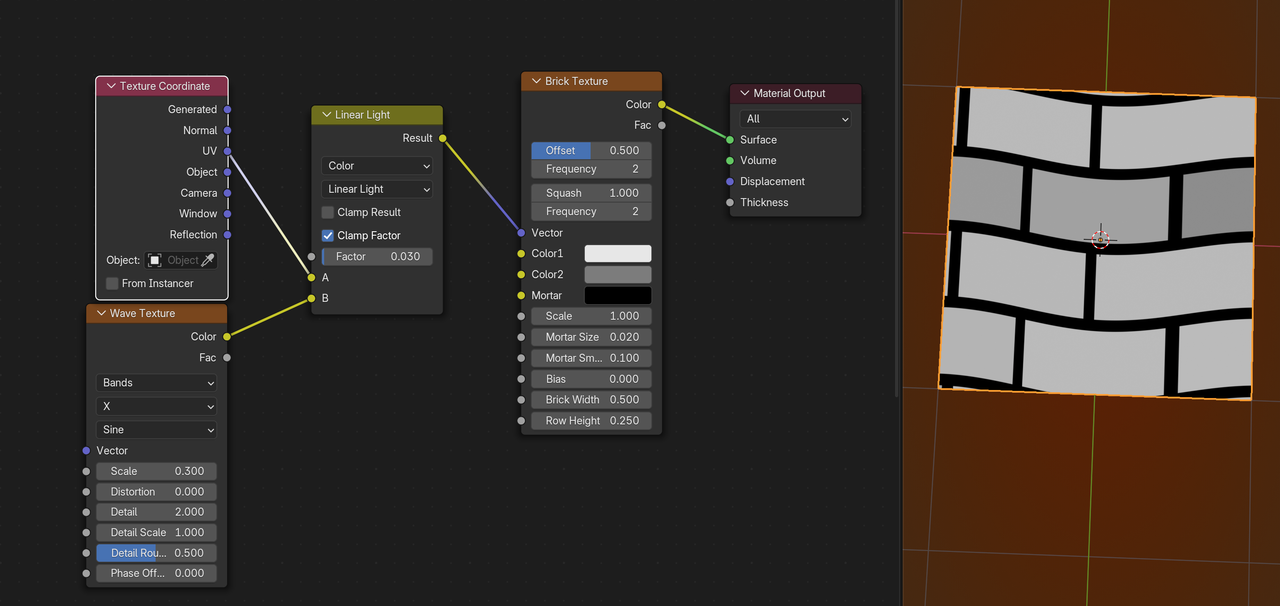Click the Thickness input socket

pos(730,203)
